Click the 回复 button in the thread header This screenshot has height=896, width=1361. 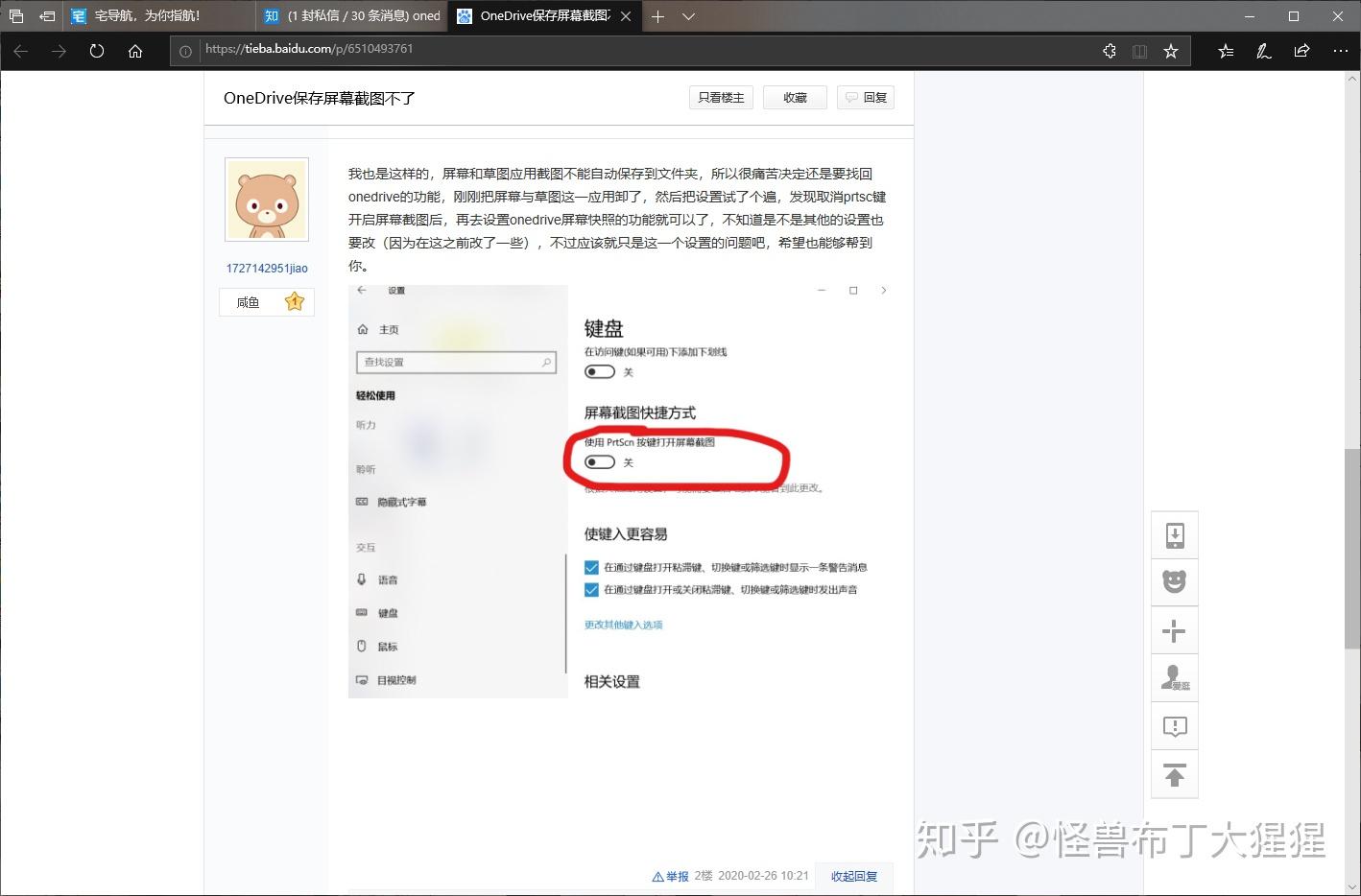tap(866, 98)
